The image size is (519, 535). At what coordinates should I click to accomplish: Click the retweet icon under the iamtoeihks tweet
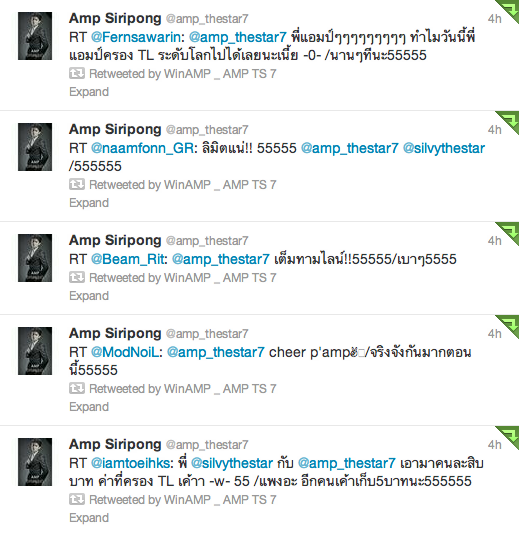tap(77, 499)
